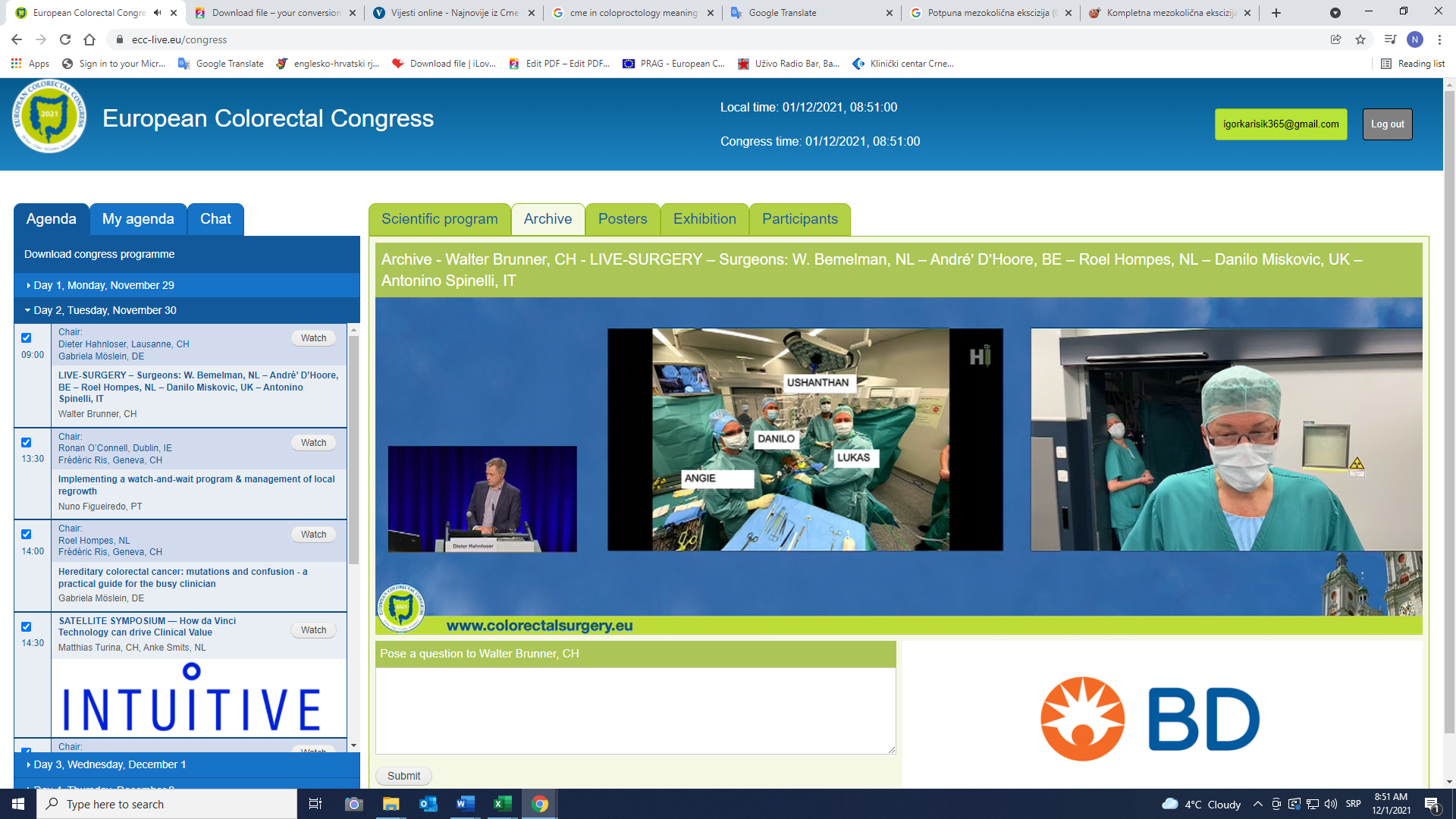Image resolution: width=1456 pixels, height=819 pixels.
Task: Expand Day 3, Wednesday, December 1
Action: pos(109,764)
